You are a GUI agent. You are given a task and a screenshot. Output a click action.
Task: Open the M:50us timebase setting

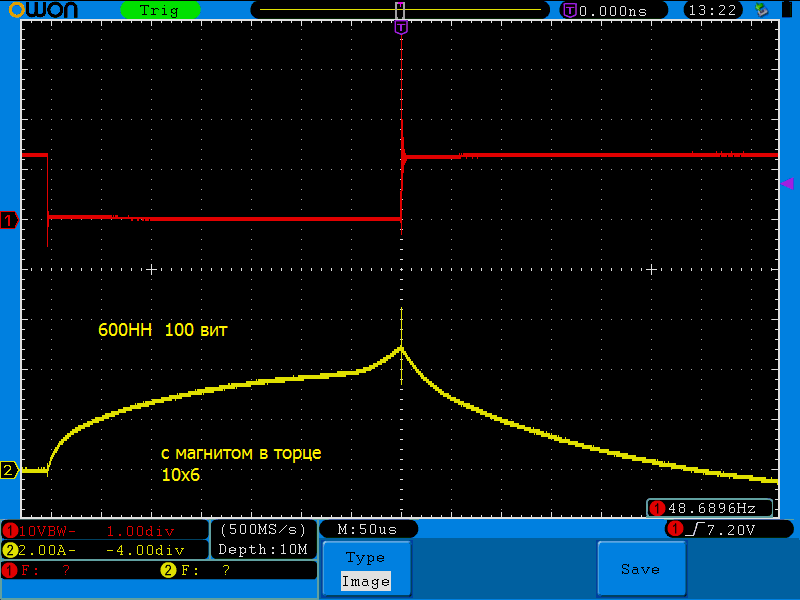(x=367, y=528)
